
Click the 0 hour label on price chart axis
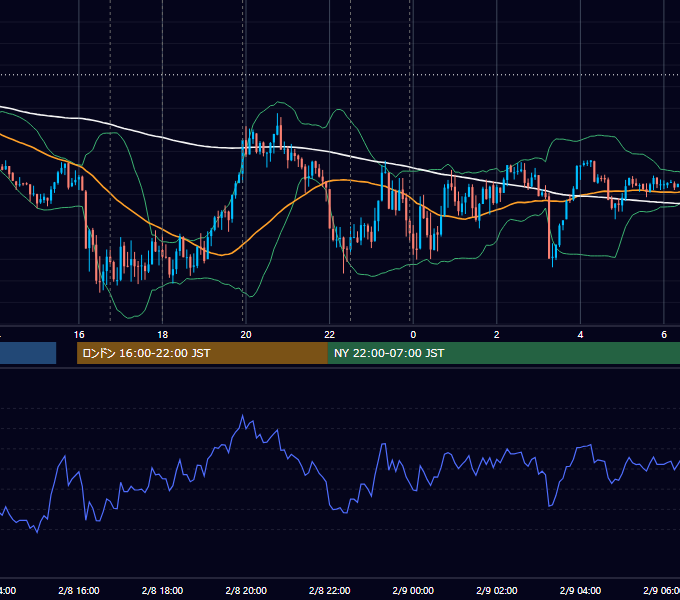point(413,335)
